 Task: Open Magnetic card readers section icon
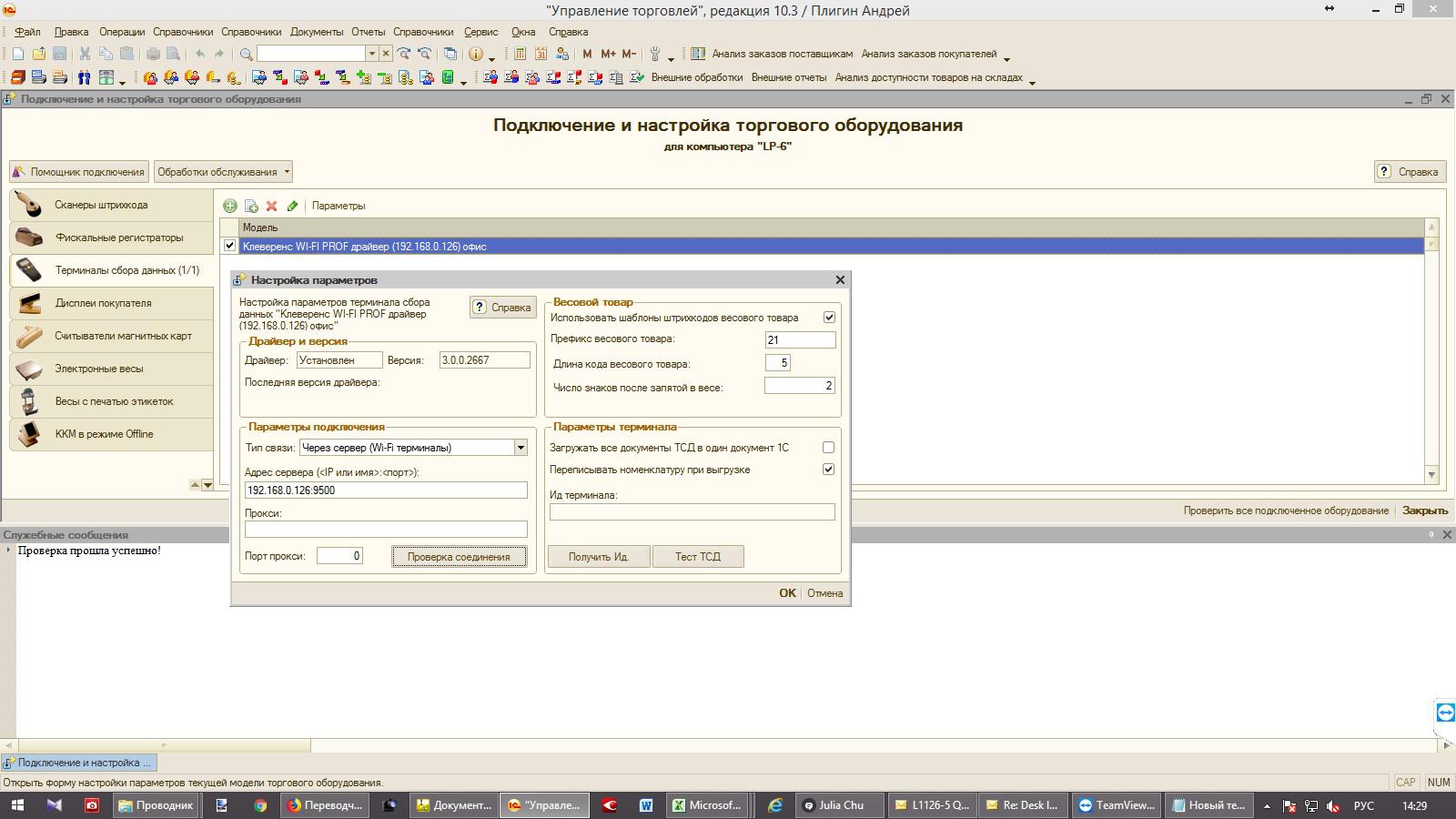coord(28,336)
